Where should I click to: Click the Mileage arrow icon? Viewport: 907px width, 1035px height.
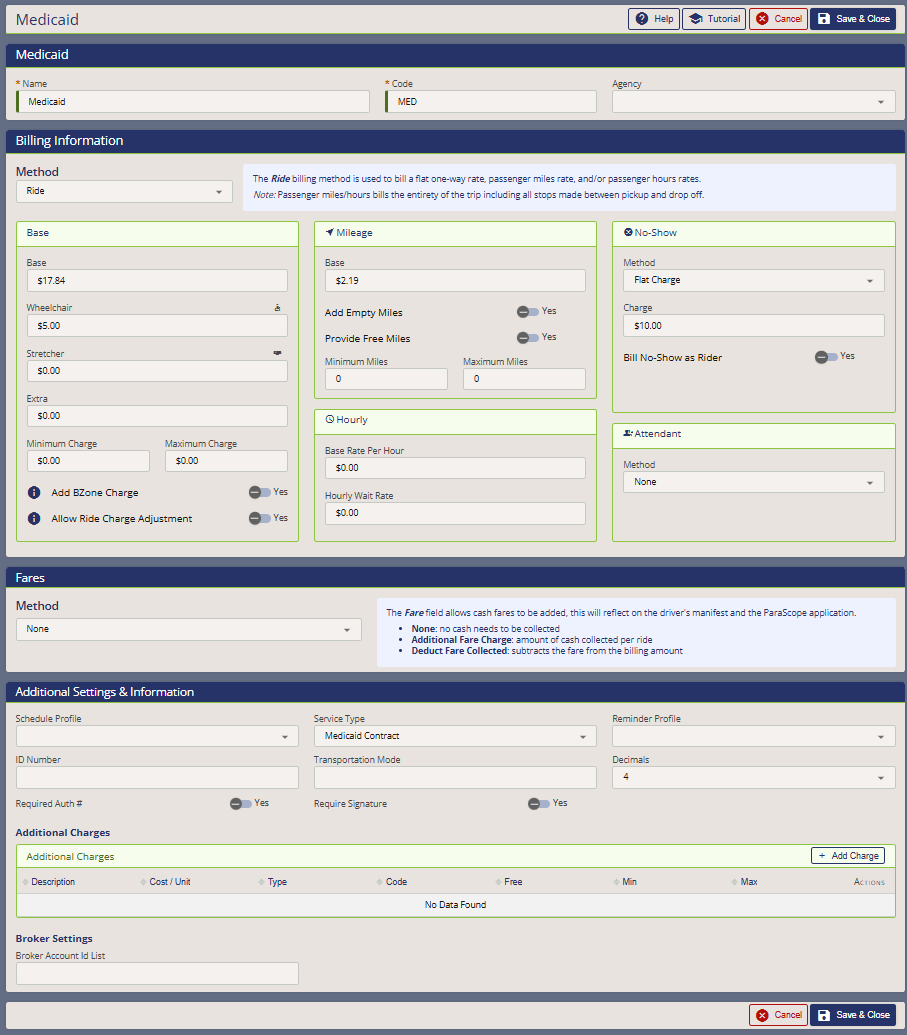[329, 232]
